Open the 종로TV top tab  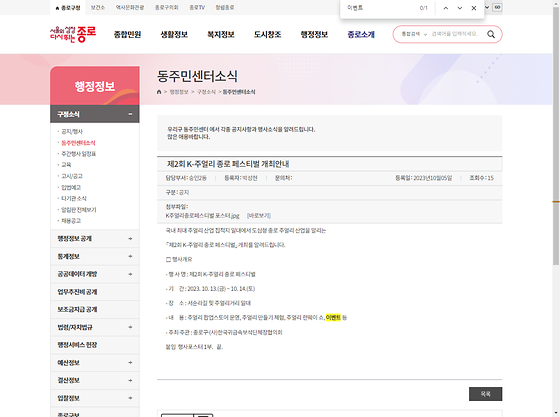[197, 7]
